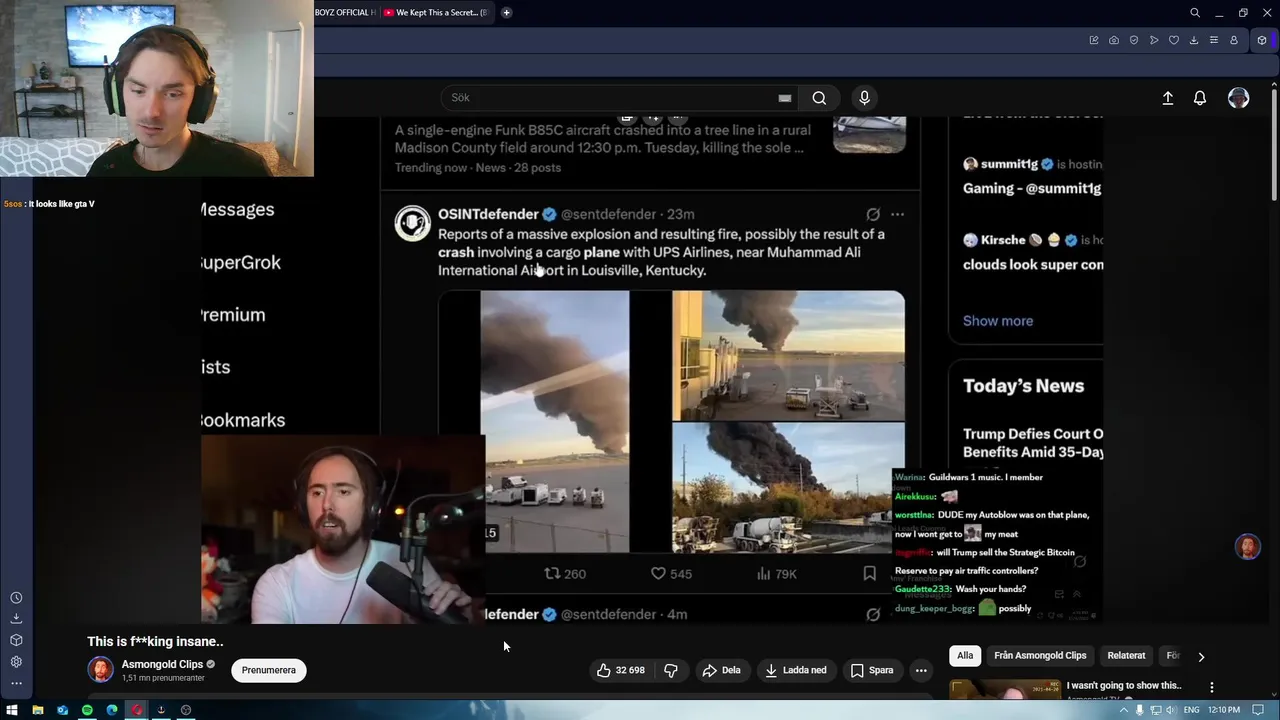
Task: Show more filter chips with right arrow
Action: [x=1201, y=657]
